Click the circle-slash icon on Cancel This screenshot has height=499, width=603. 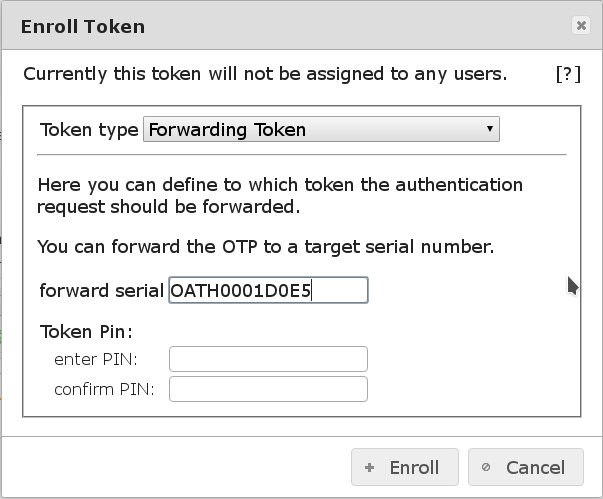[487, 467]
